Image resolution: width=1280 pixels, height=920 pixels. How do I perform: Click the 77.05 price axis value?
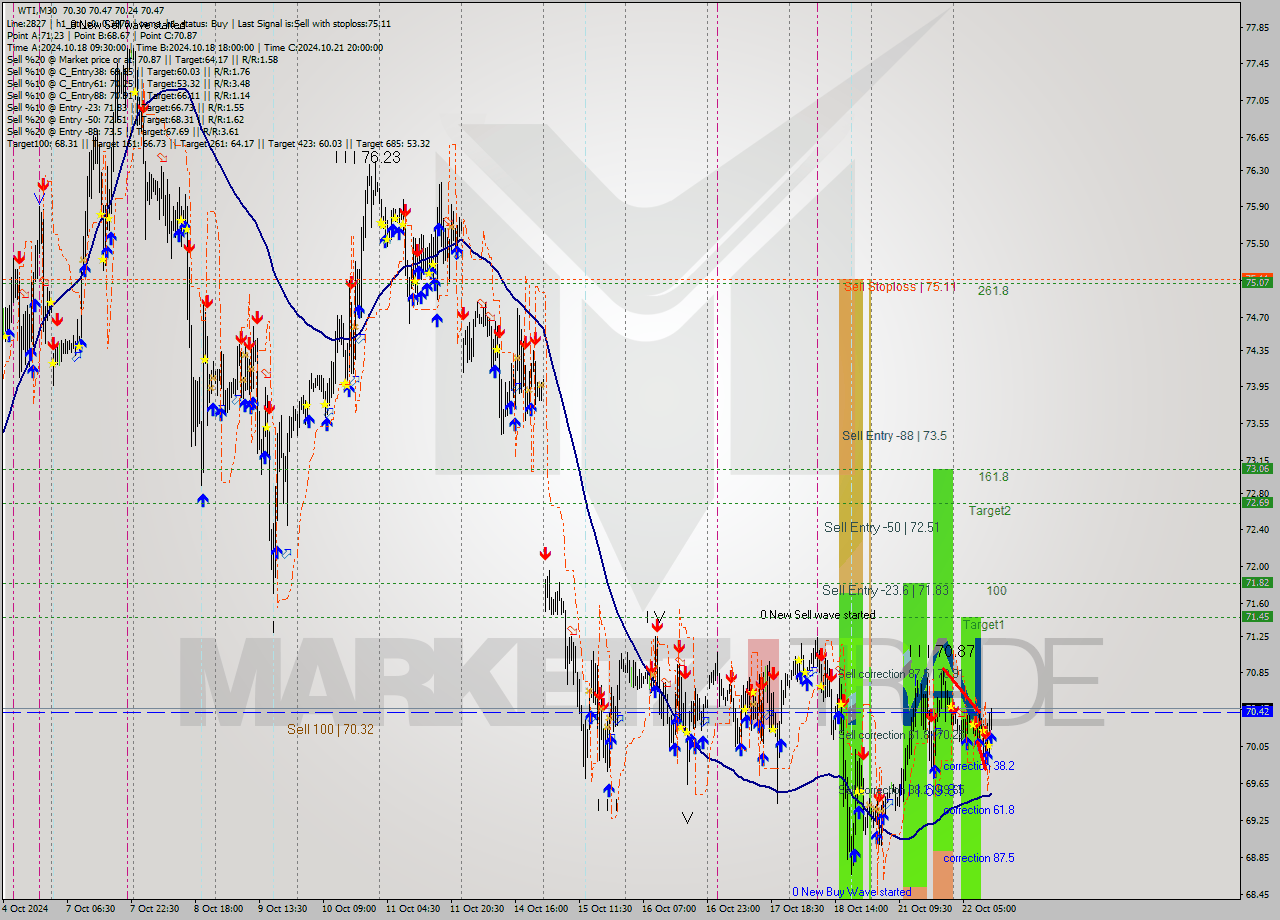pyautogui.click(x=1258, y=100)
